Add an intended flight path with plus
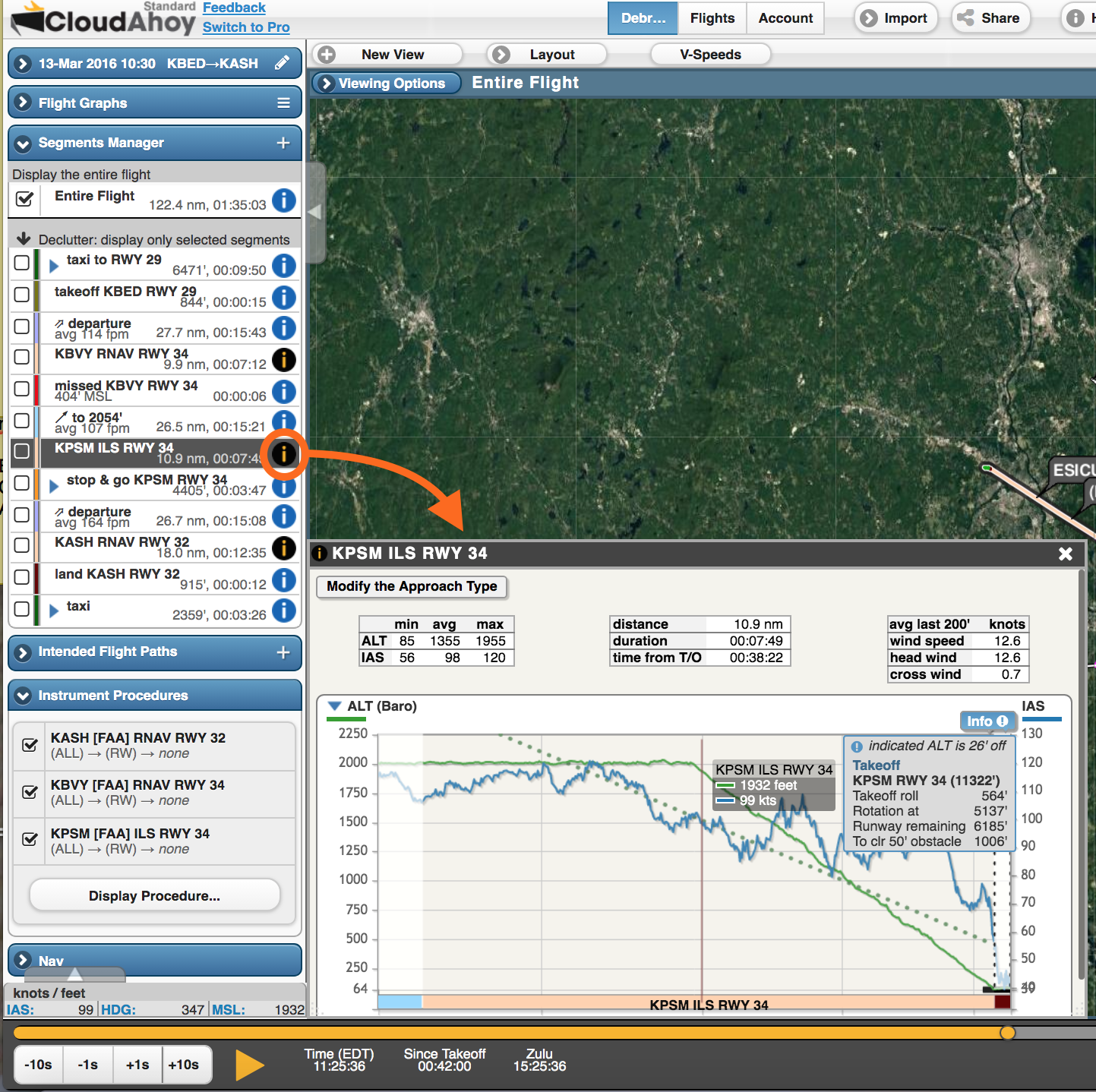The height and width of the screenshot is (1092, 1096). coord(283,652)
